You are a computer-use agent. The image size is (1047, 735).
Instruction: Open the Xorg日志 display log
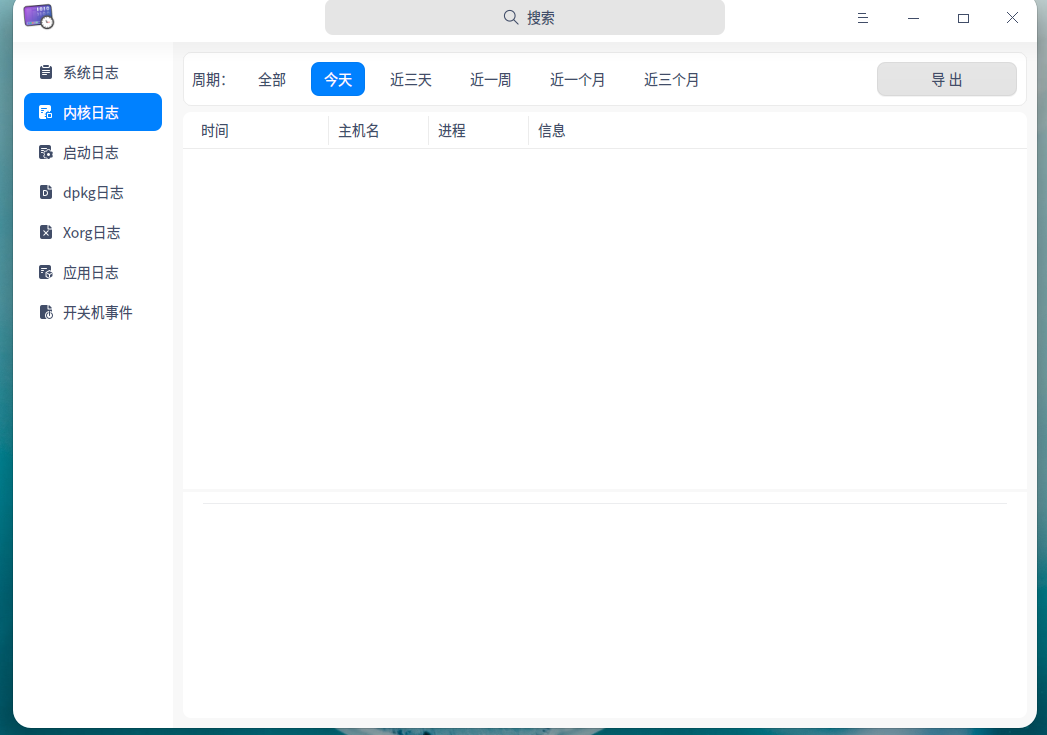pyautogui.click(x=92, y=232)
